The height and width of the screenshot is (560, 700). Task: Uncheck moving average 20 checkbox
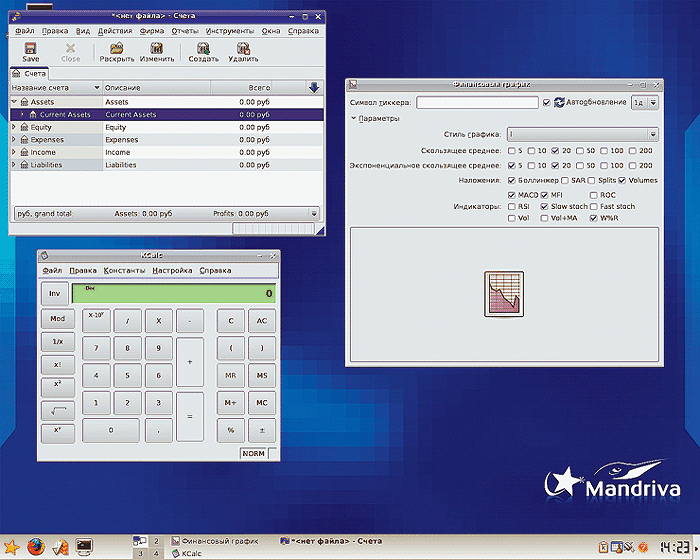(x=555, y=151)
